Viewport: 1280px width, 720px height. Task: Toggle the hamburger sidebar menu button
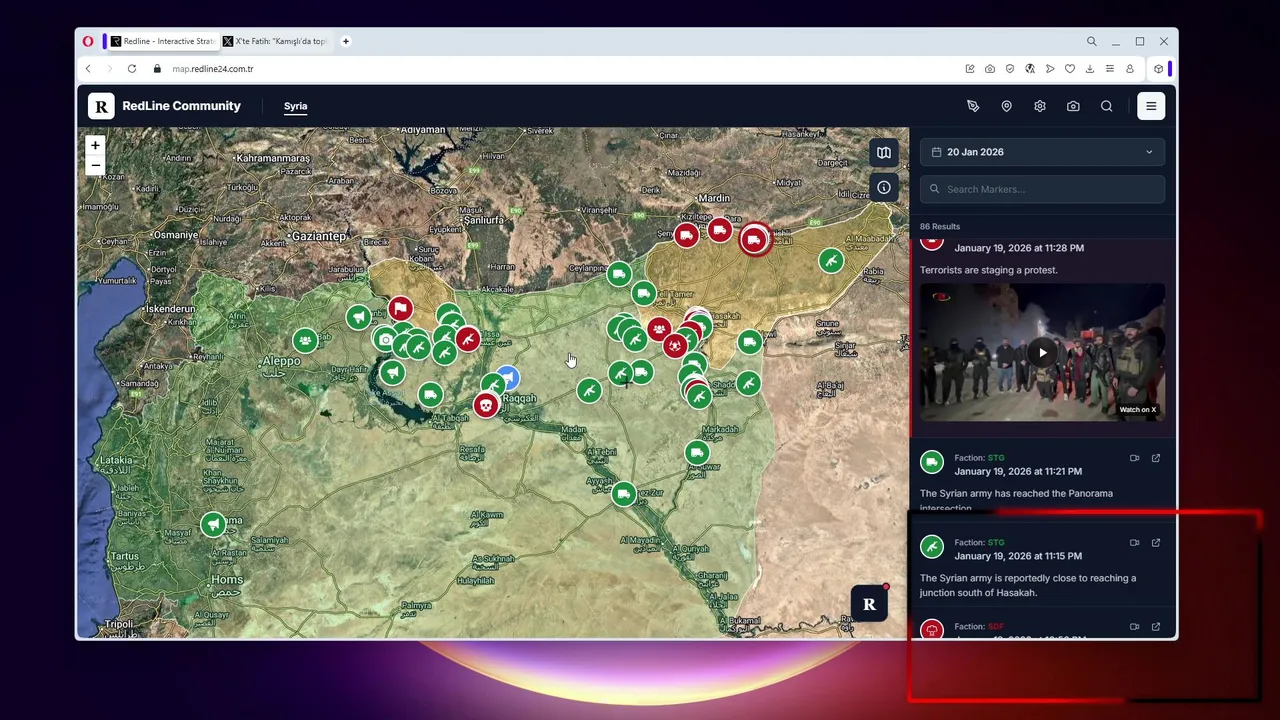1151,106
